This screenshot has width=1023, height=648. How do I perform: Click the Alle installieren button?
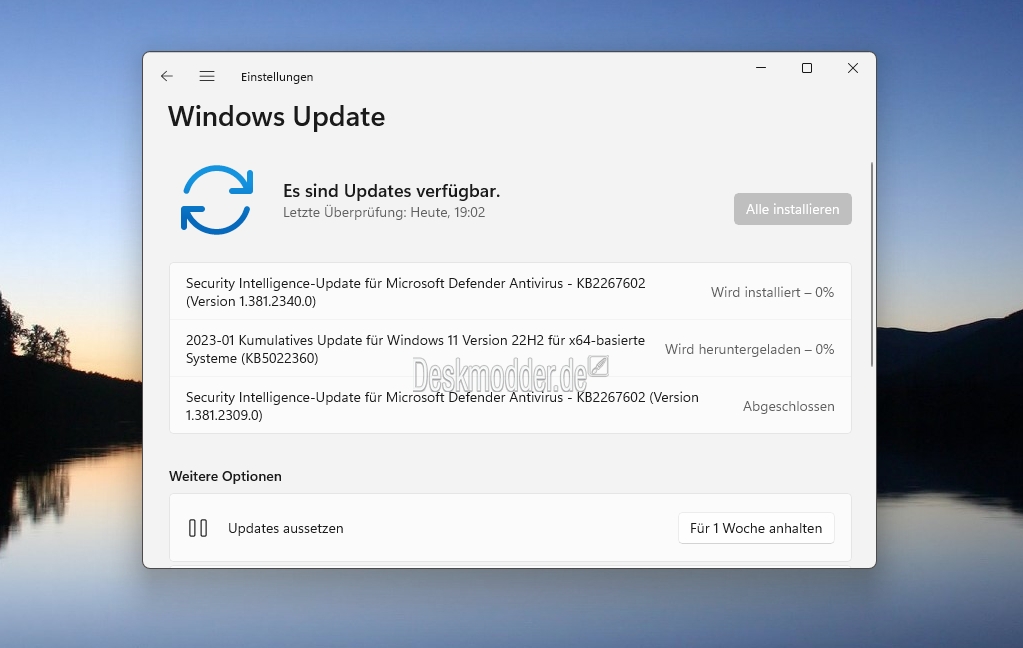coord(793,209)
